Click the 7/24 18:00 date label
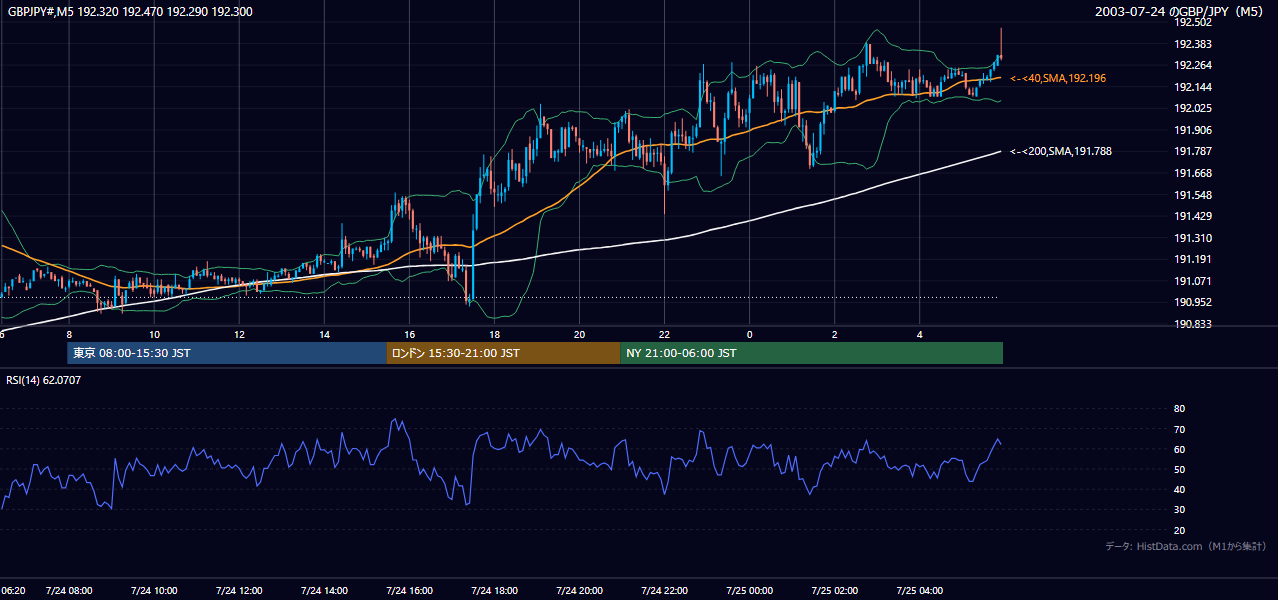 (x=494, y=591)
